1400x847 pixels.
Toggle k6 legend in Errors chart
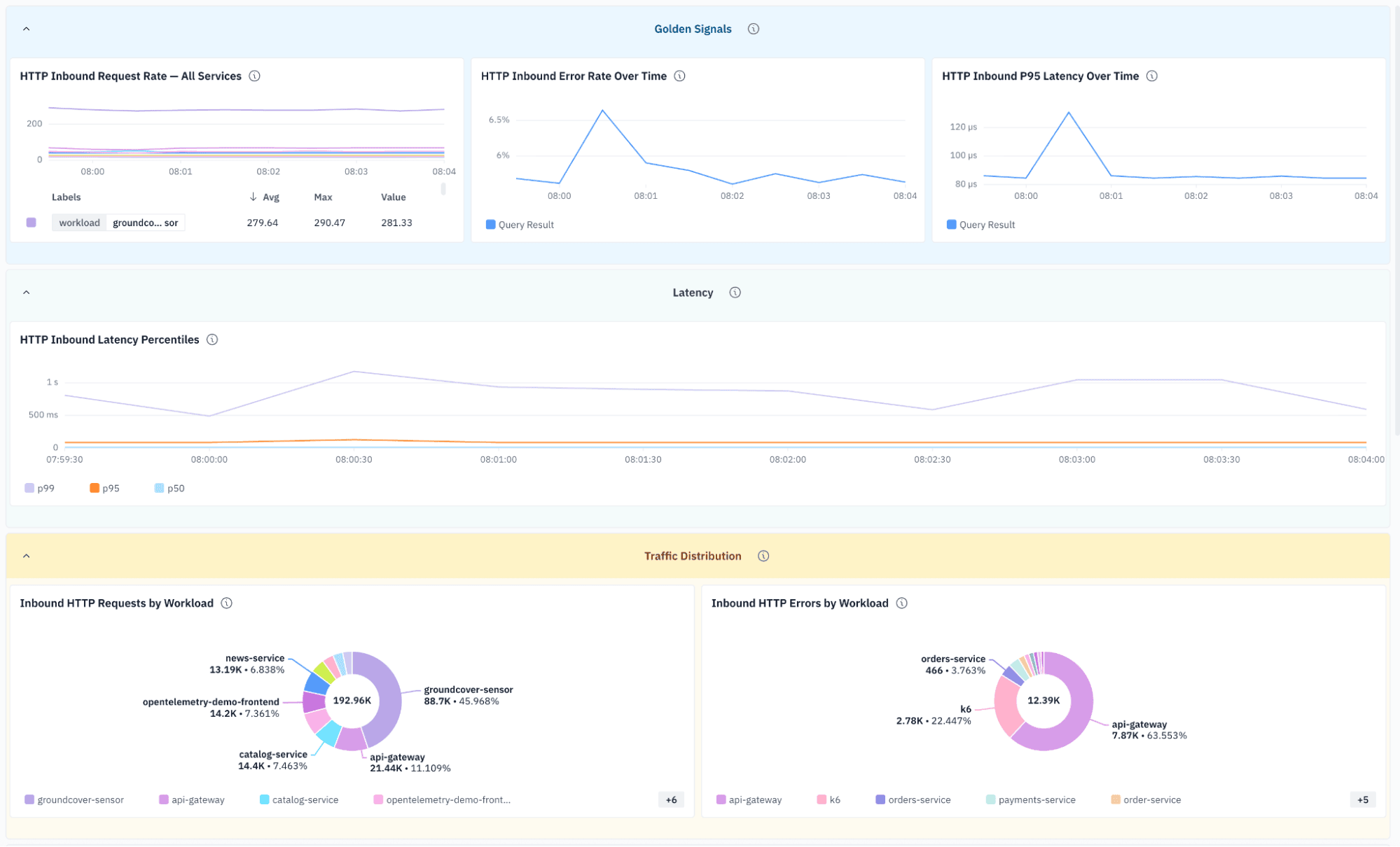[829, 799]
